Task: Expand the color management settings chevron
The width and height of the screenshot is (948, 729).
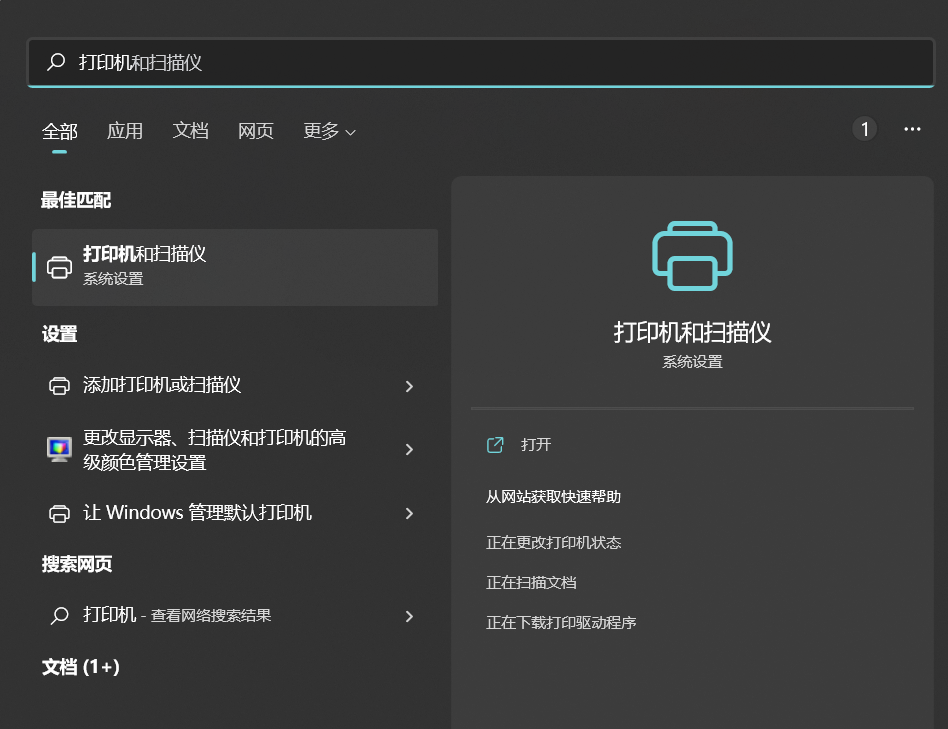Action: coord(409,450)
